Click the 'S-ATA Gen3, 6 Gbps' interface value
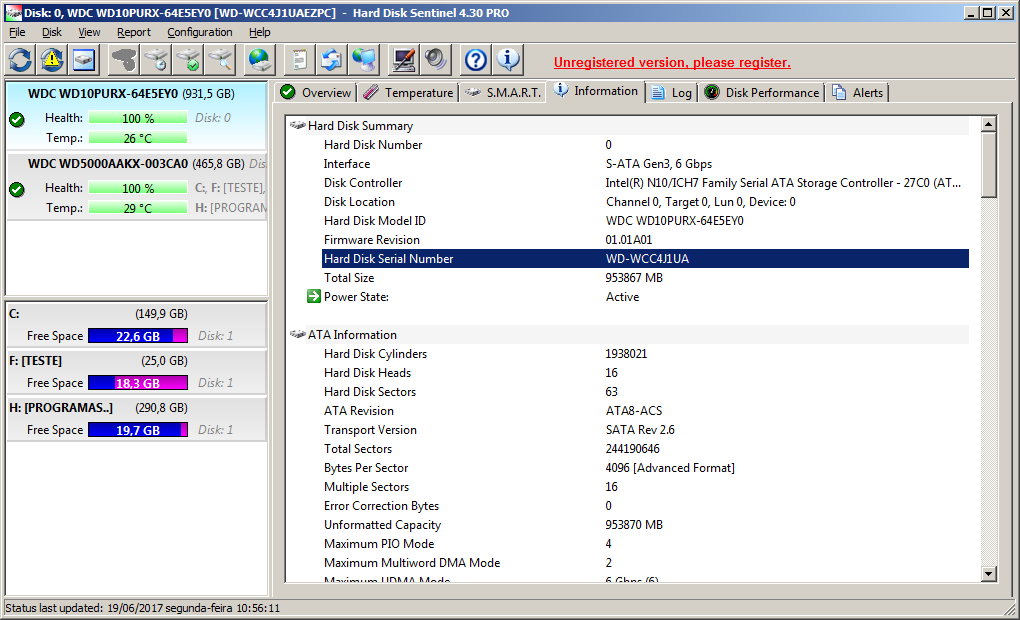This screenshot has height=620, width=1020. click(x=659, y=164)
